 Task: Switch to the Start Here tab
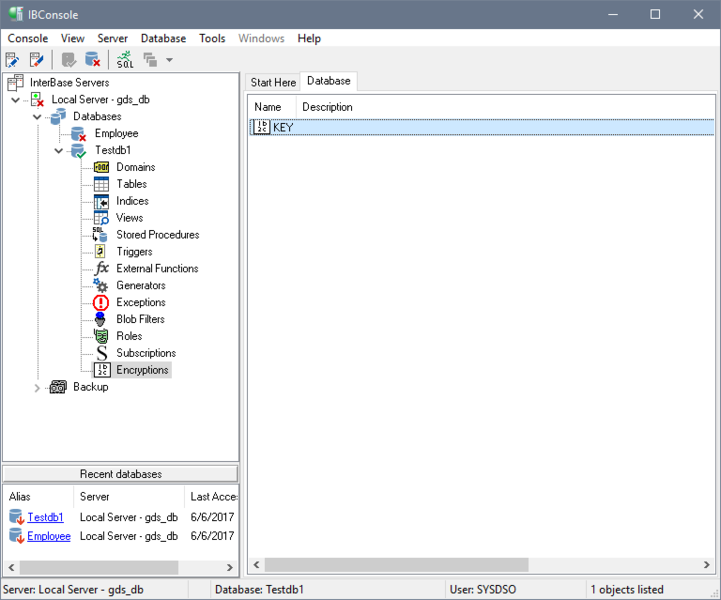(x=273, y=82)
